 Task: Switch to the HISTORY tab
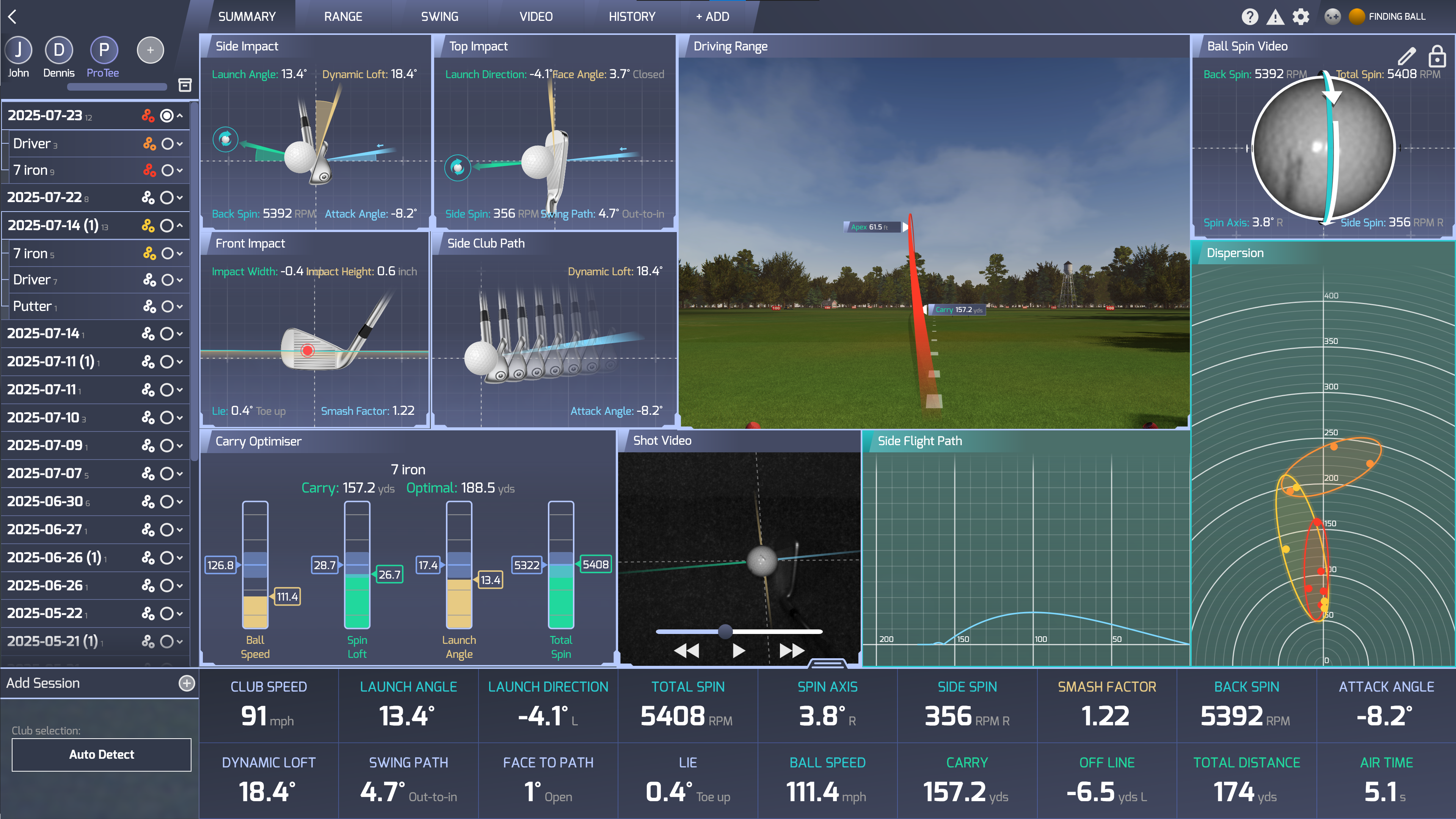(x=631, y=16)
